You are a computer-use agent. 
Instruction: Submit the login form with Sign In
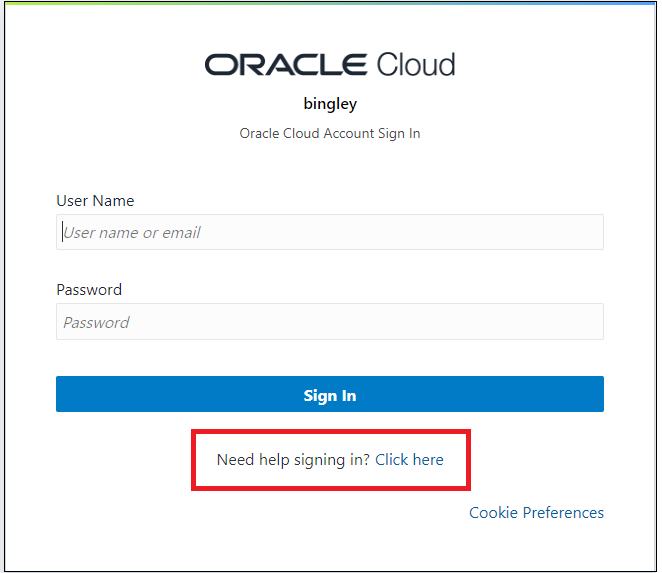pyautogui.click(x=330, y=395)
